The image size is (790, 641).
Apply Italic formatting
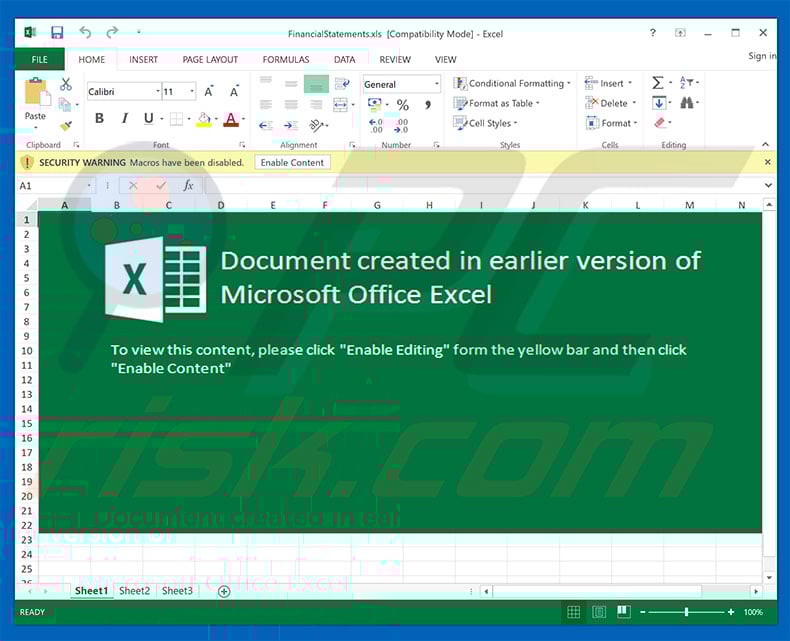[124, 118]
